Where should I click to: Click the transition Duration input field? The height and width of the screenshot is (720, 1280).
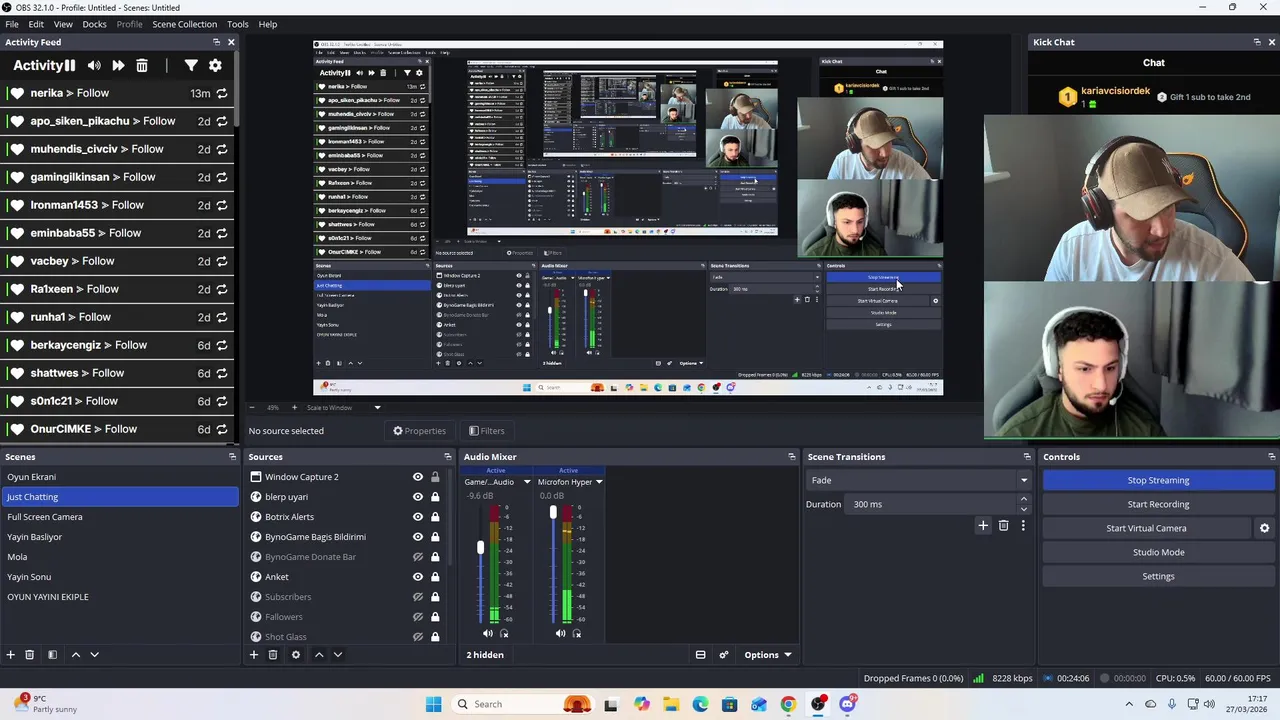pos(931,504)
